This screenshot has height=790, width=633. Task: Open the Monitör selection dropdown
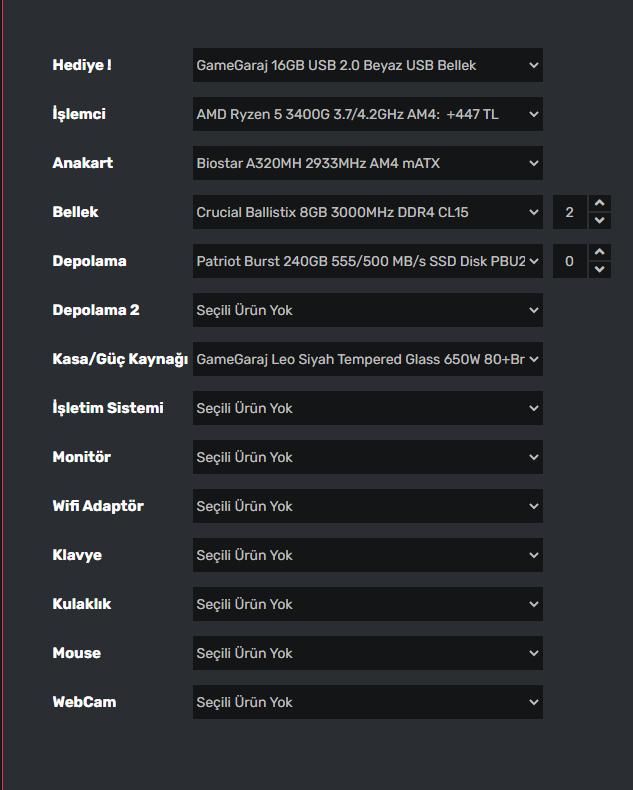(367, 457)
